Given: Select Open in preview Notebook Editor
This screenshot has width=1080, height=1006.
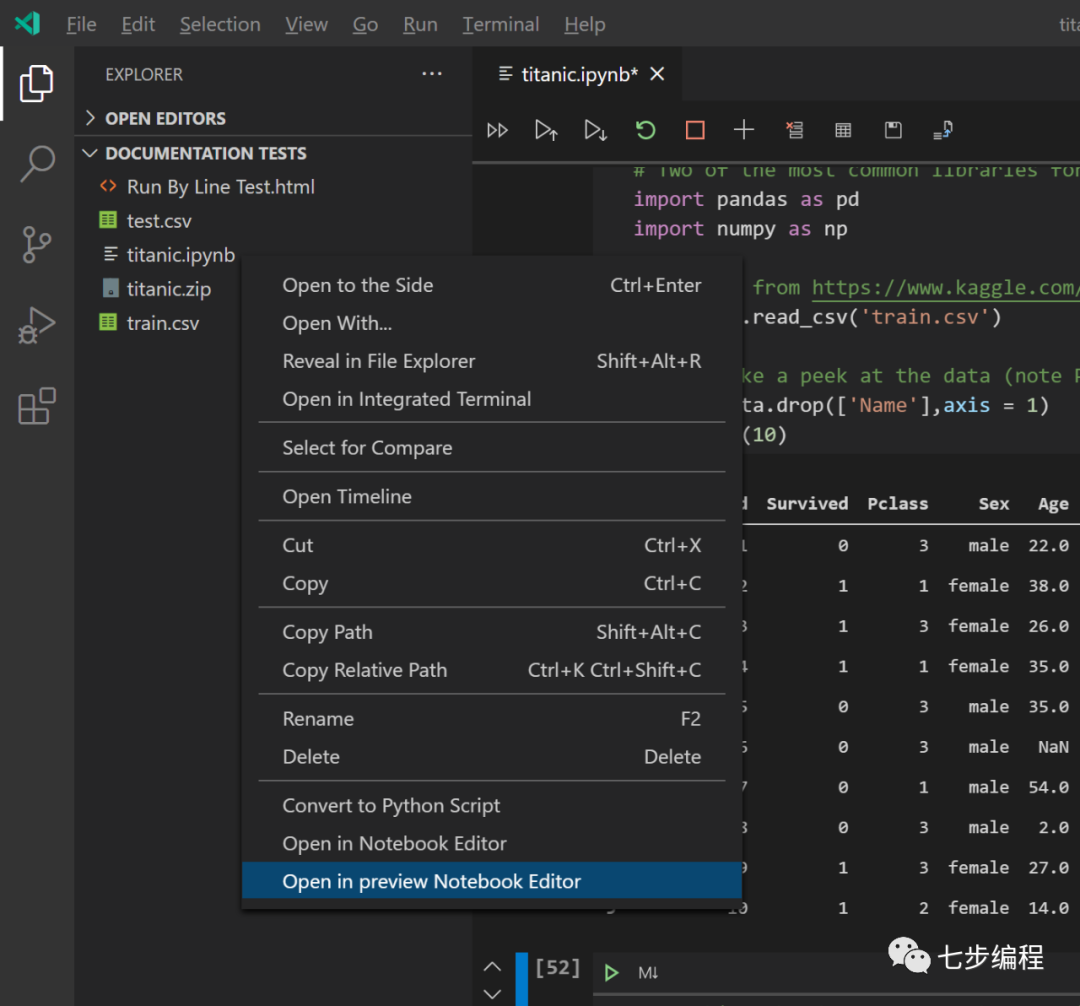Looking at the screenshot, I should tap(431, 881).
